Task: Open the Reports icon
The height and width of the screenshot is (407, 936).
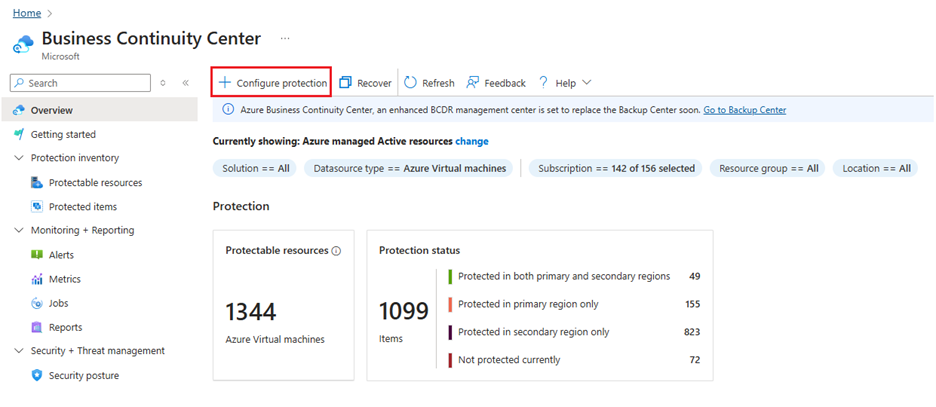Action: pos(37,327)
